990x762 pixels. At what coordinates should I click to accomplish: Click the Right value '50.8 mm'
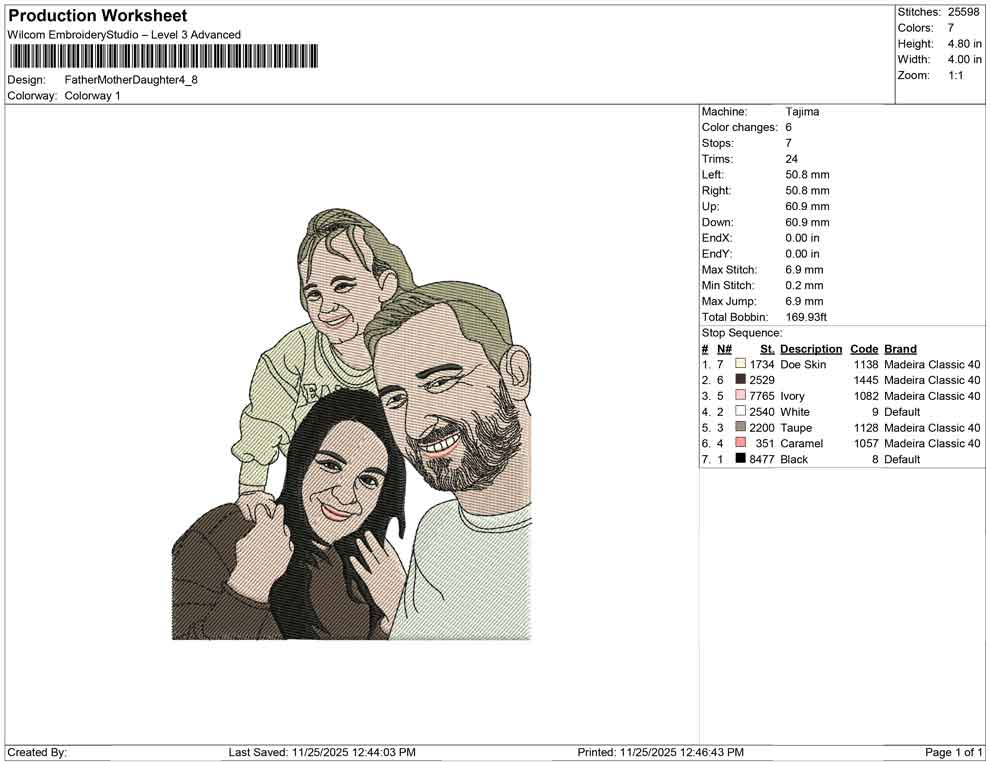pos(808,191)
